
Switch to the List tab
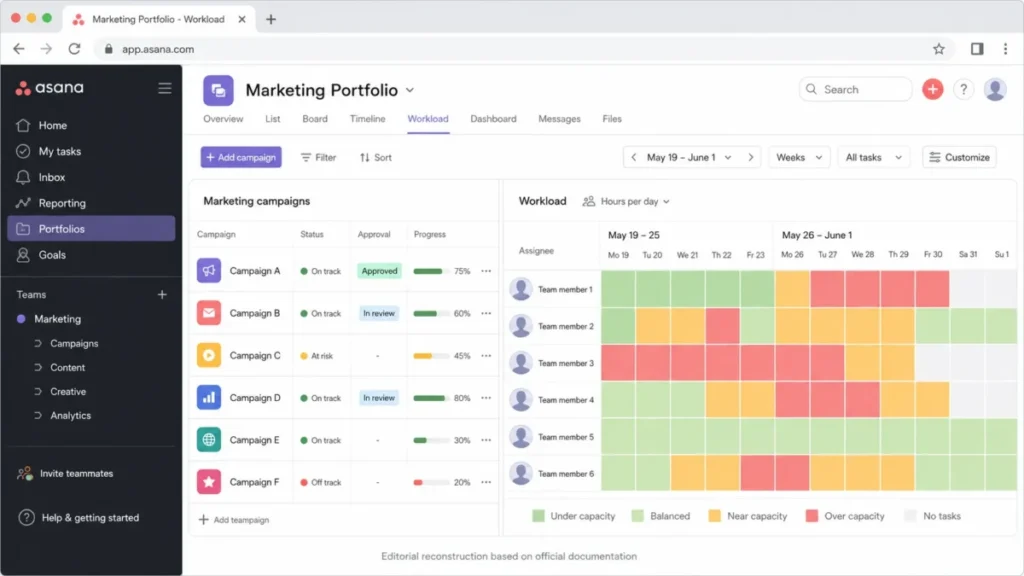(x=272, y=119)
